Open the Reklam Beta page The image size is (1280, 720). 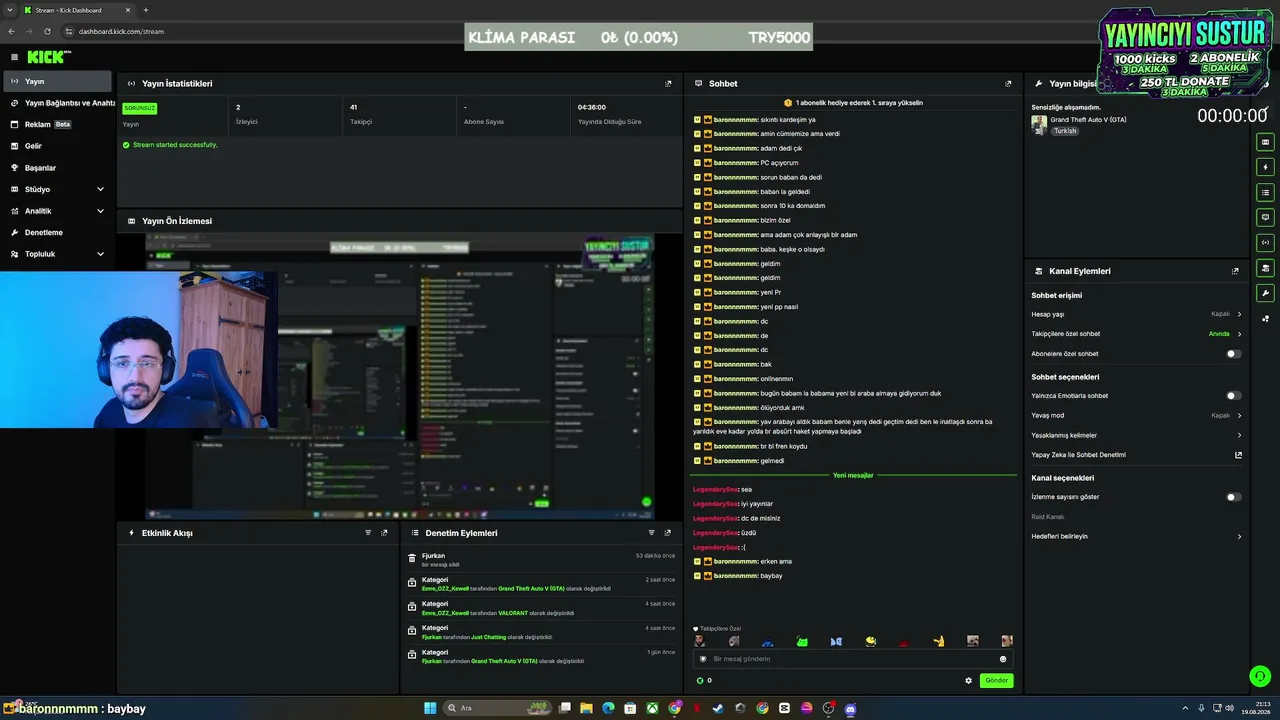(57, 124)
